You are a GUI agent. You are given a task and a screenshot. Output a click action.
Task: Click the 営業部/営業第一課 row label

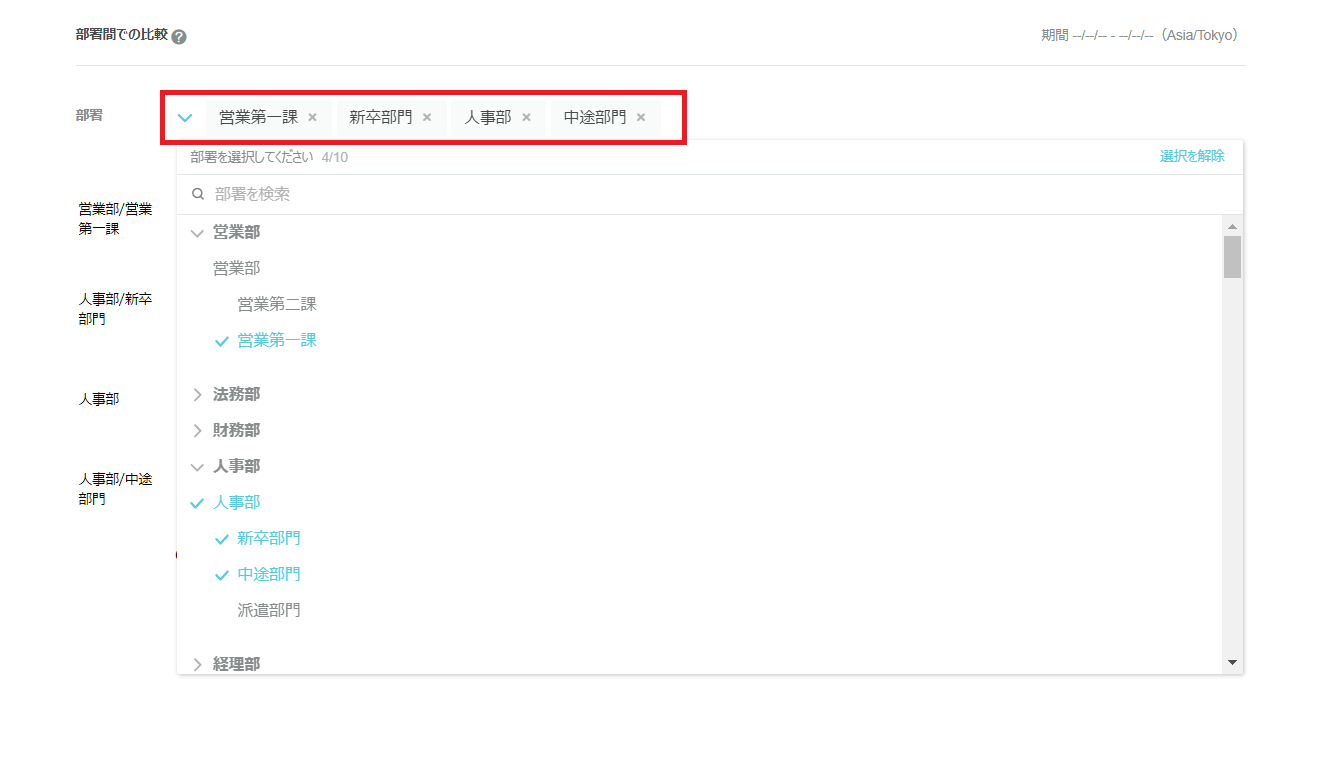tap(116, 219)
